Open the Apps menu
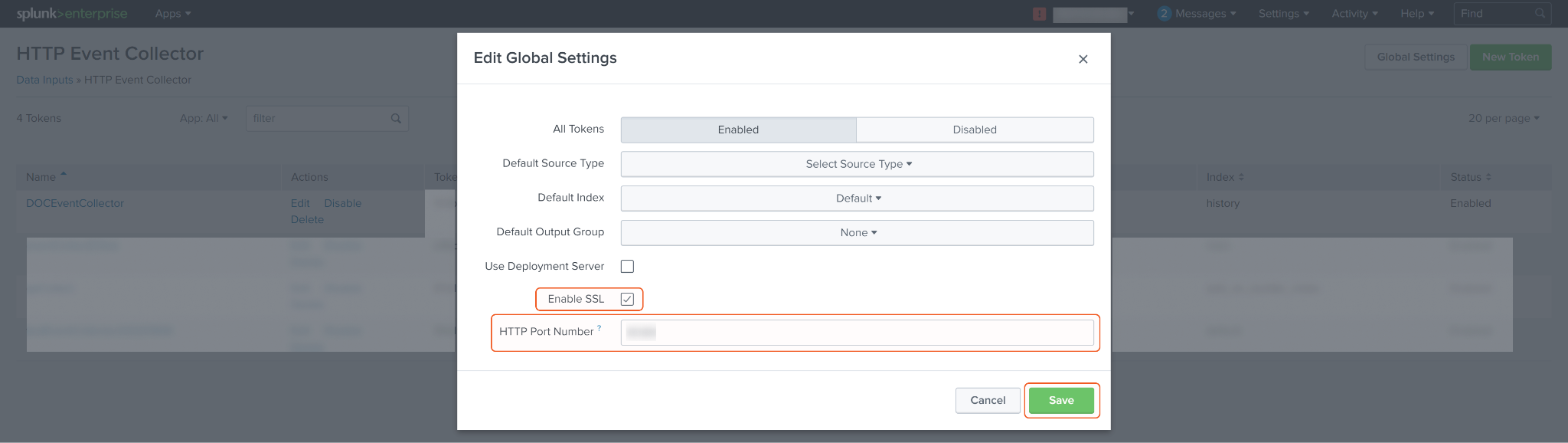This screenshot has height=443, width=1568. coord(173,14)
